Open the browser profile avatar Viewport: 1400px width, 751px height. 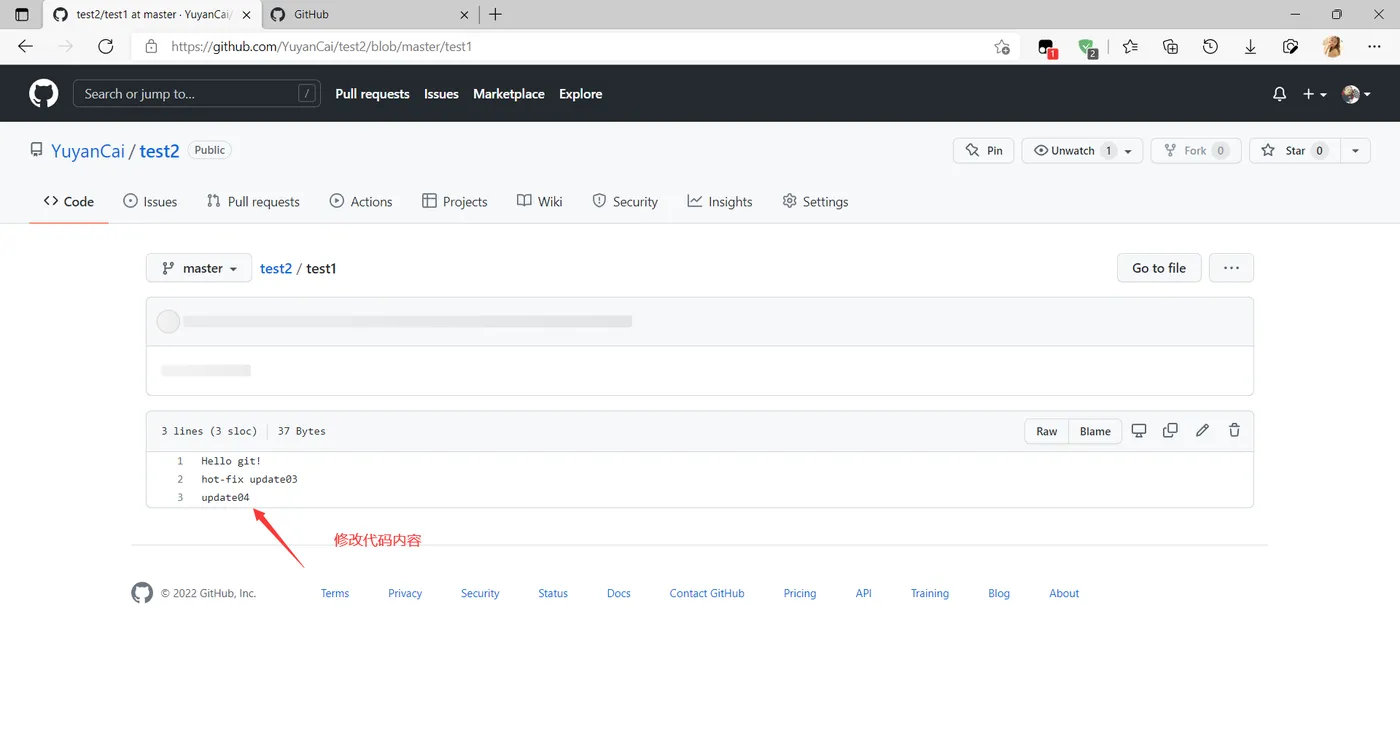[1332, 47]
